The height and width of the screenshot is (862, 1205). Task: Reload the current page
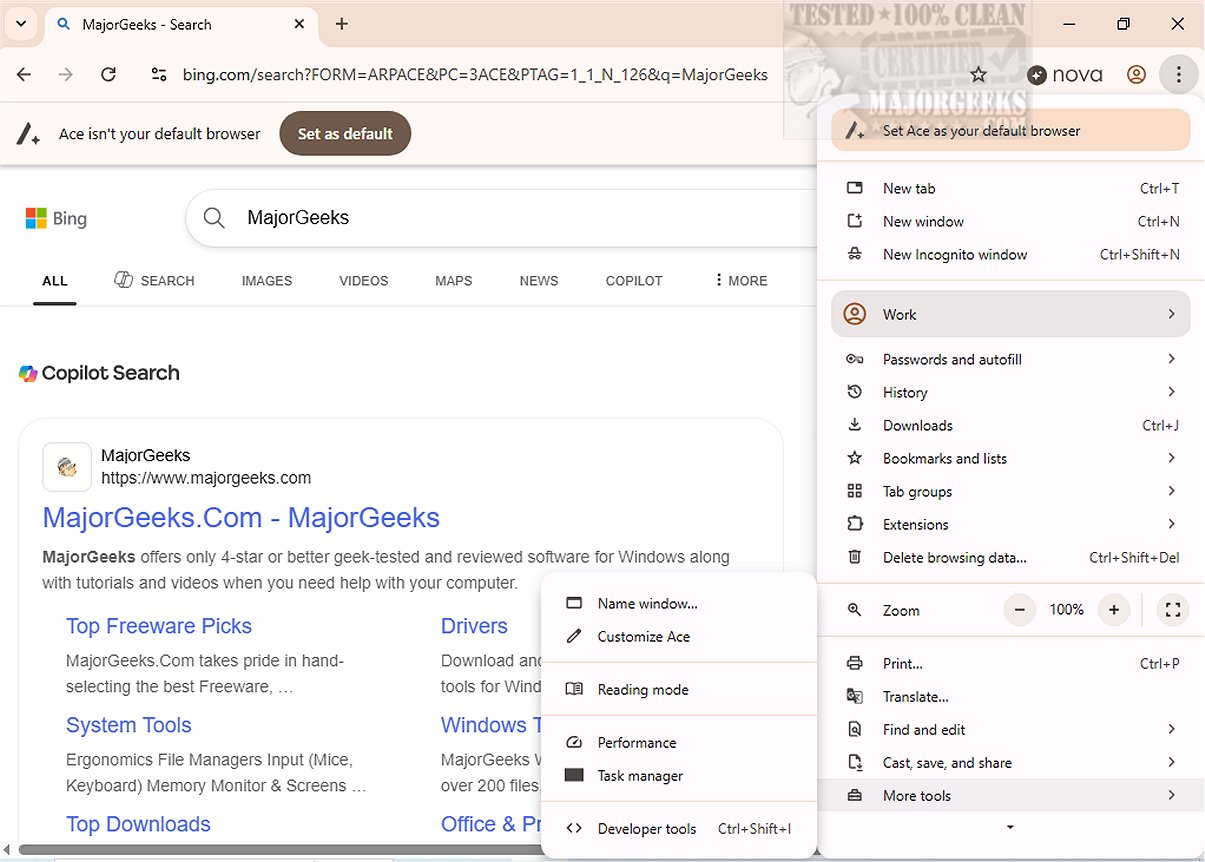pyautogui.click(x=109, y=74)
